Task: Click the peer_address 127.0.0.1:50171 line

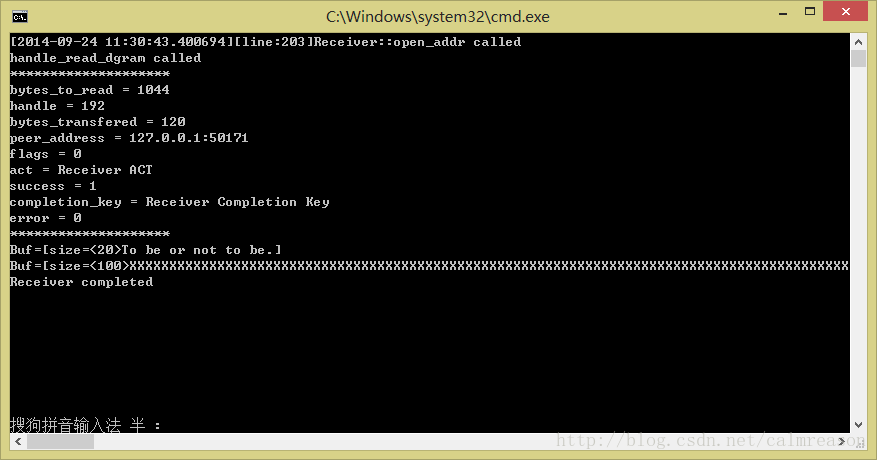Action: (129, 138)
